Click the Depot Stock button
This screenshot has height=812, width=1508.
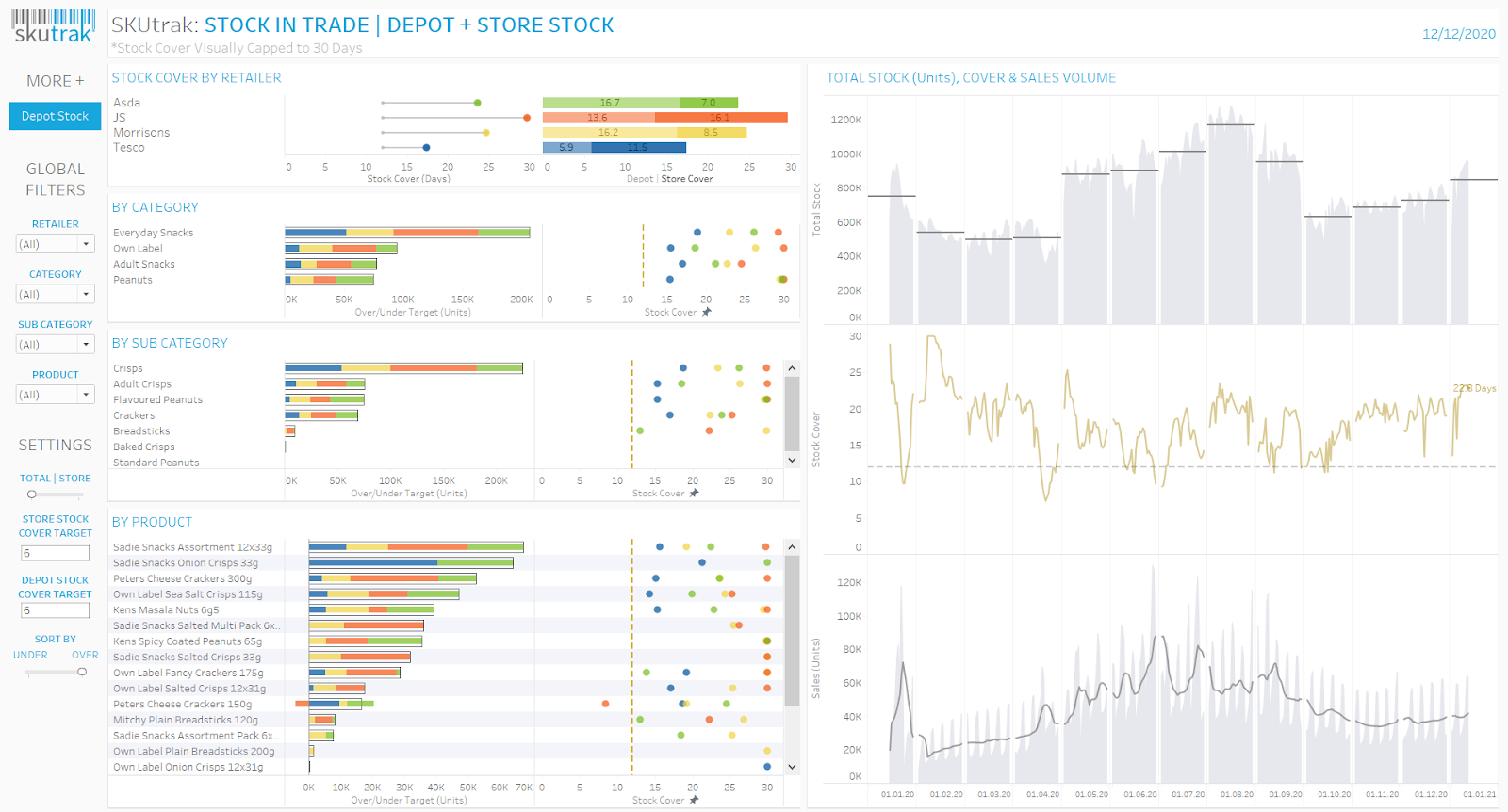point(55,116)
